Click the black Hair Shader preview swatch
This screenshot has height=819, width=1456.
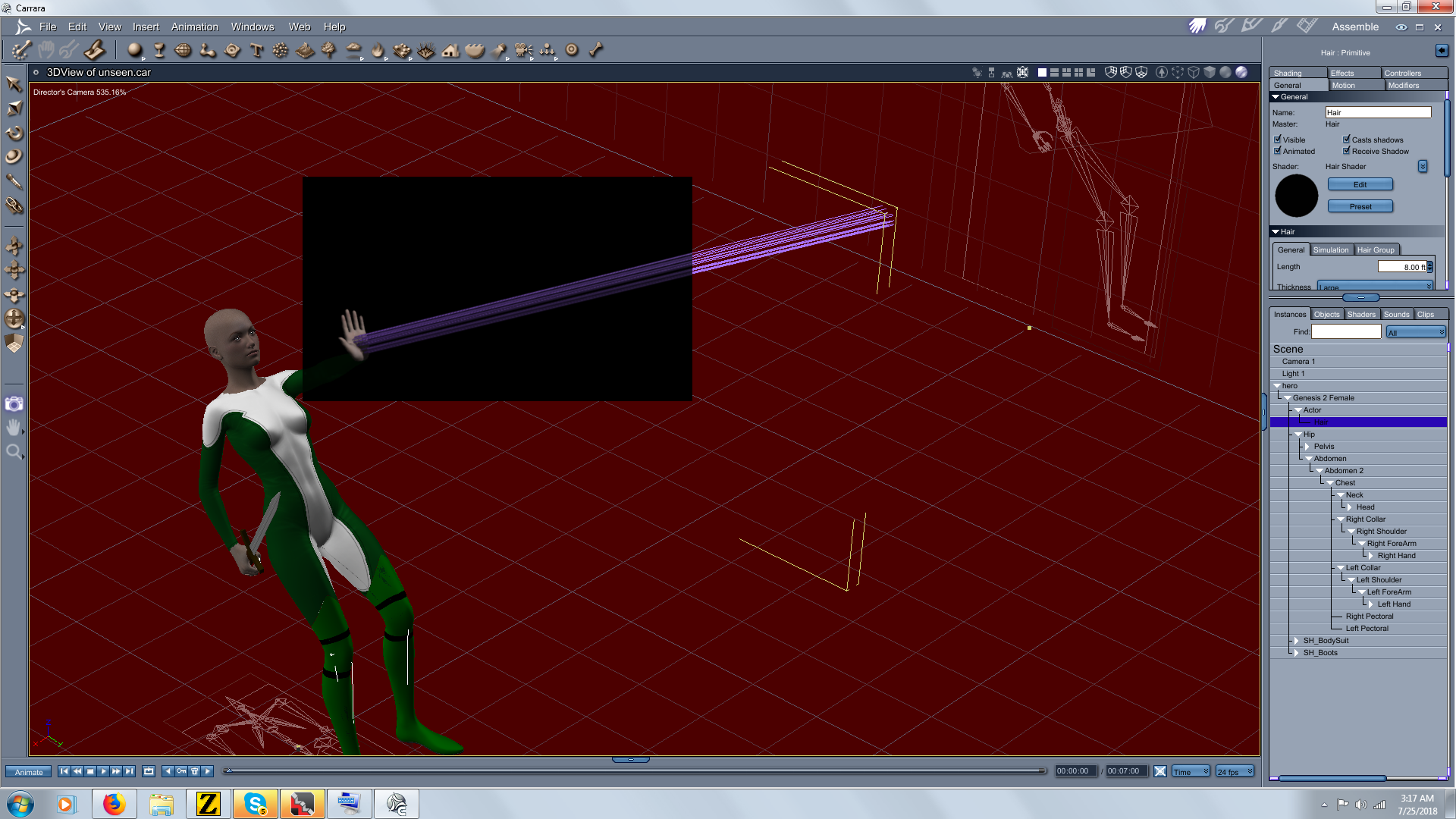point(1296,196)
